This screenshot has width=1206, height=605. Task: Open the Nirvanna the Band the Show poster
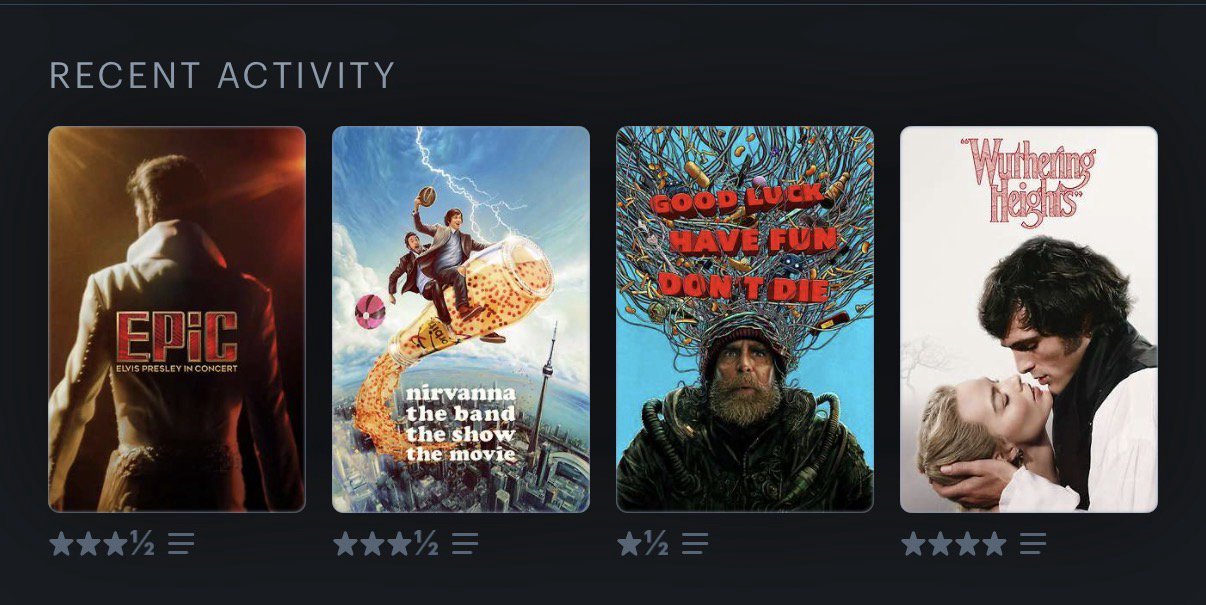pyautogui.click(x=461, y=319)
